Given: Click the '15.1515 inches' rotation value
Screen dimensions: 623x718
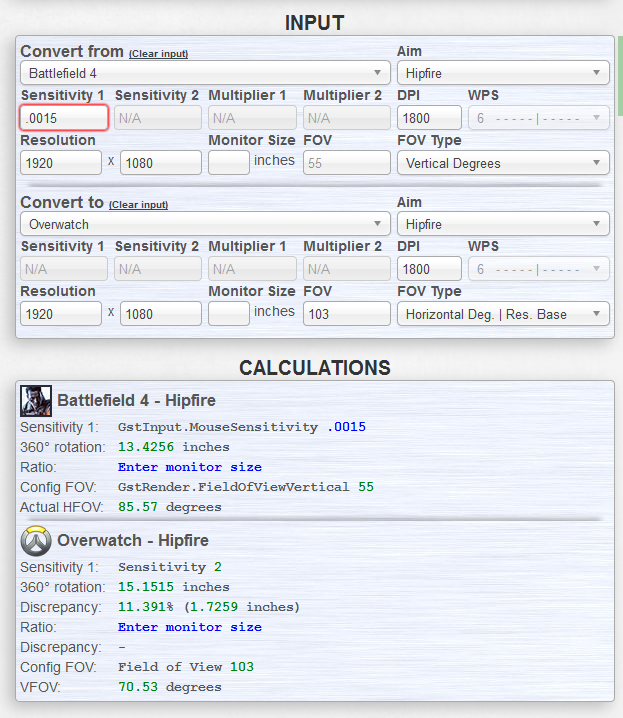Looking at the screenshot, I should 174,587.
